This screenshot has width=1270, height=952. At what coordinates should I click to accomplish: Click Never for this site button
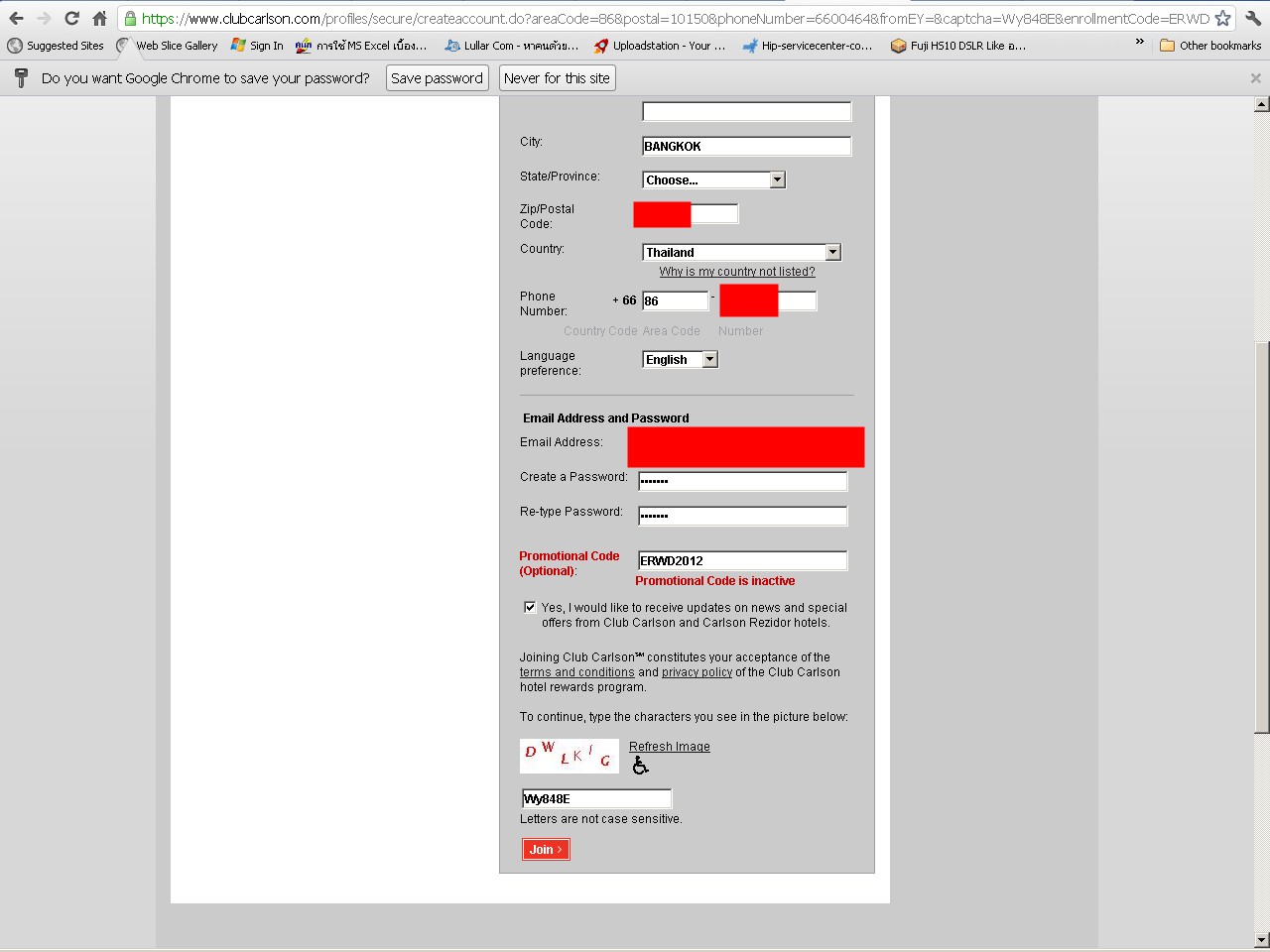tap(557, 78)
